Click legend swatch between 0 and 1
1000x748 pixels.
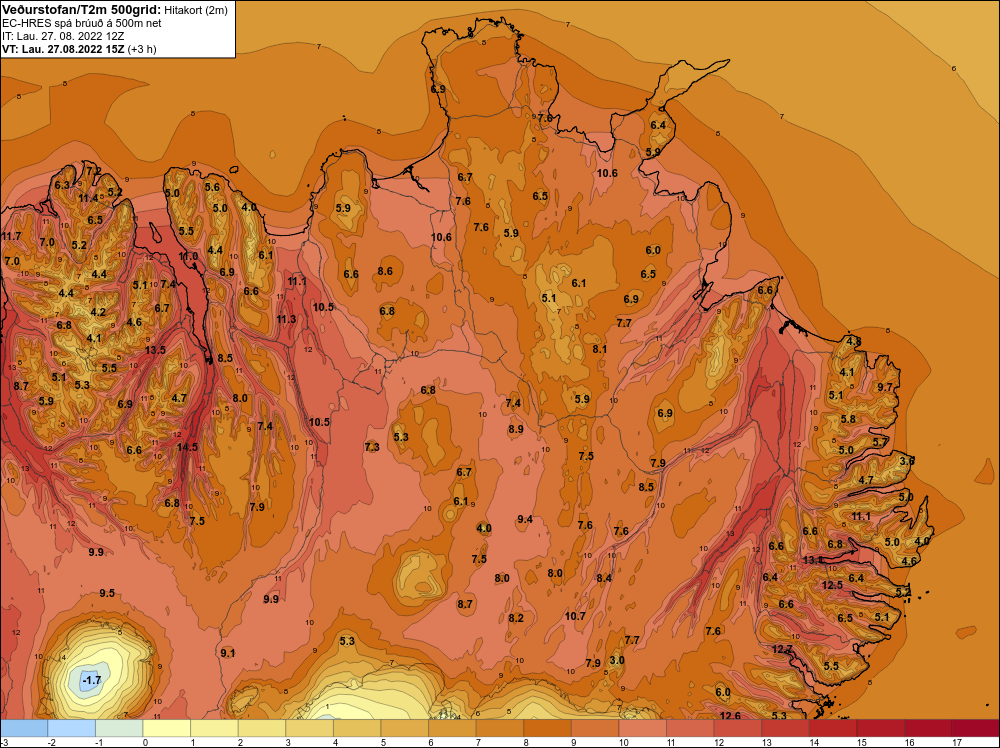(167, 728)
